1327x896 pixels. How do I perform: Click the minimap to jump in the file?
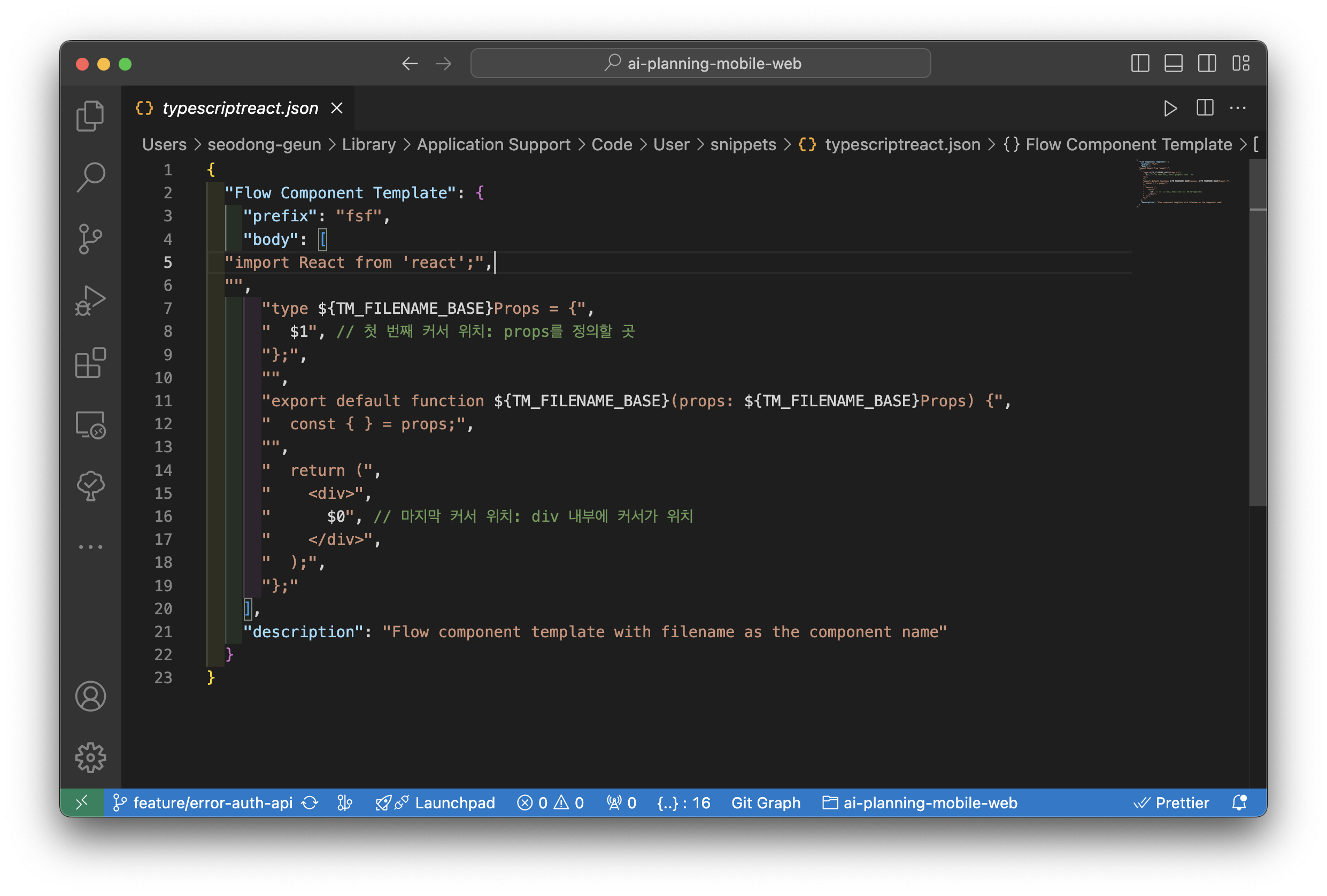(x=1182, y=183)
